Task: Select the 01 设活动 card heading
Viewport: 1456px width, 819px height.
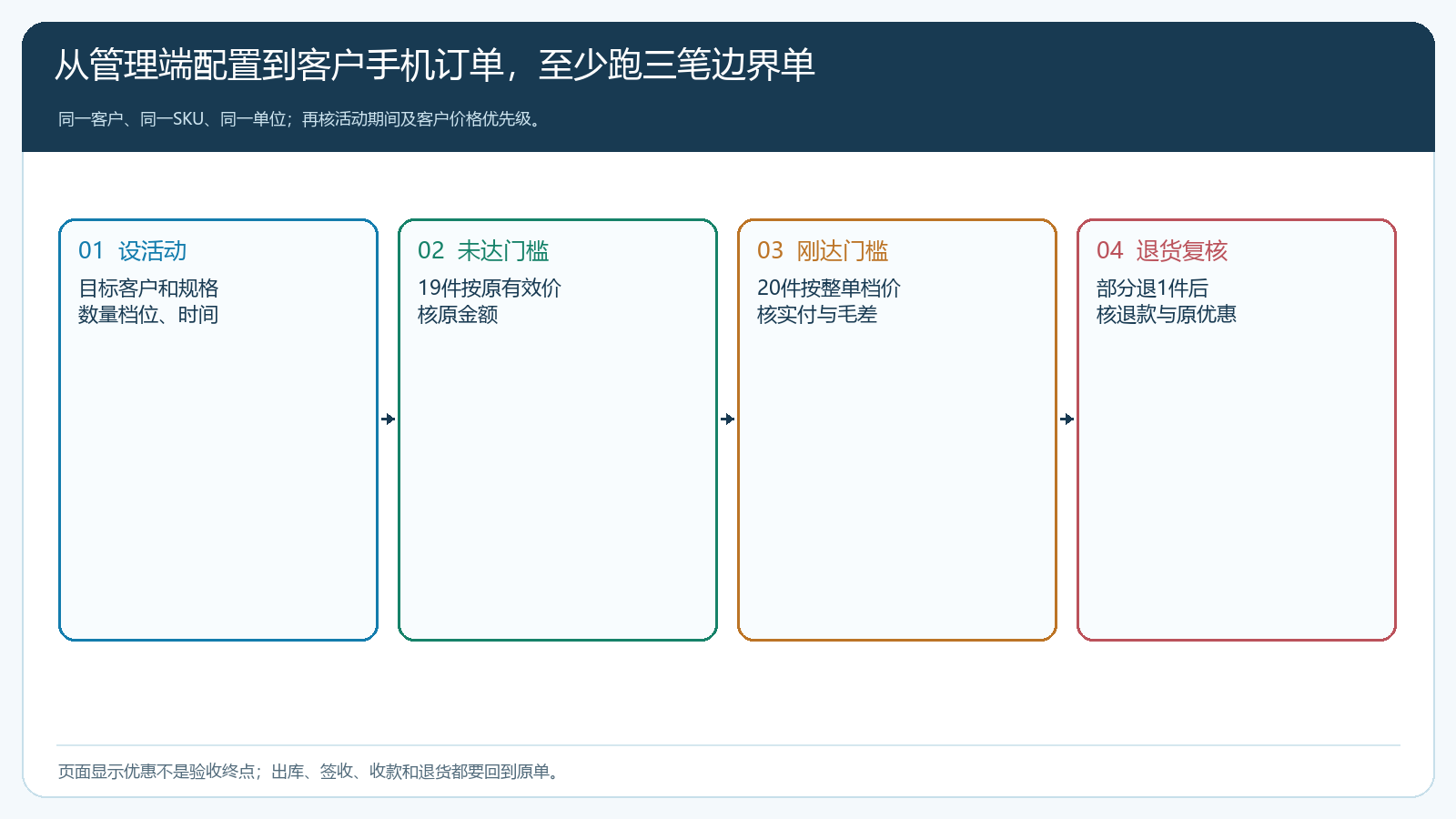Action: [133, 250]
